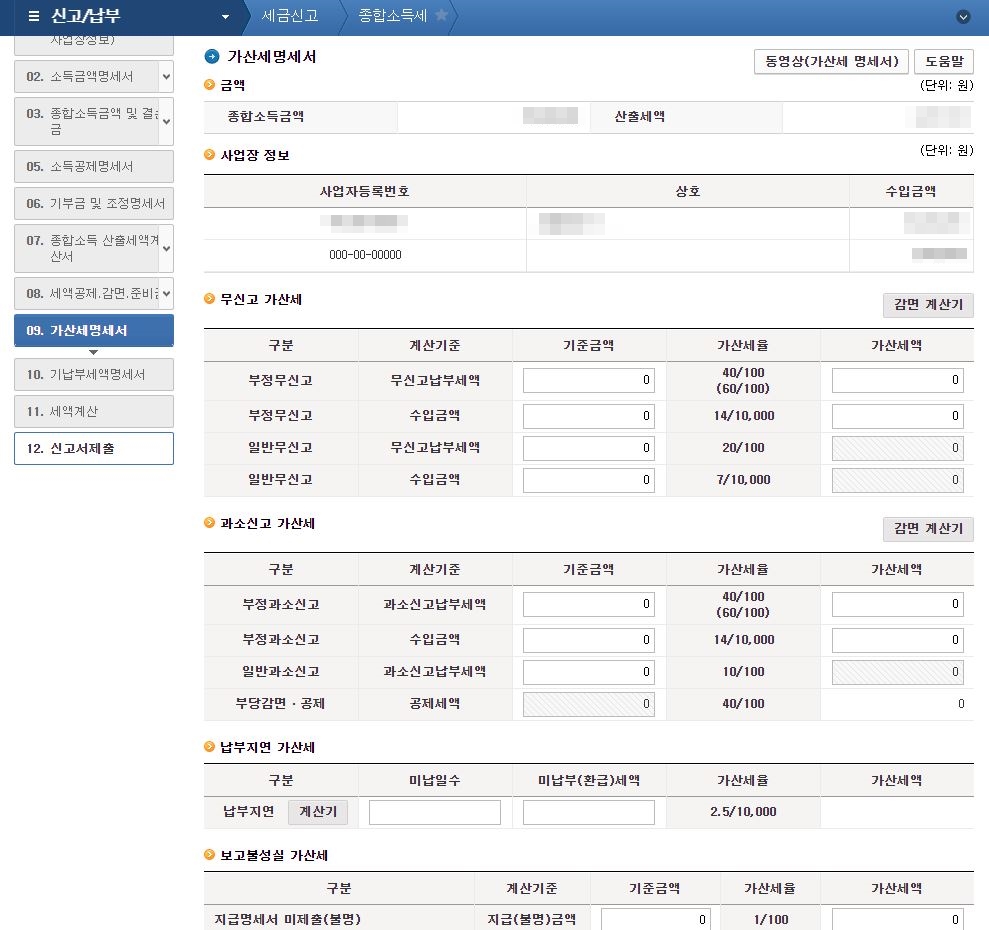Go to 05. 소득공제명세서 step
This screenshot has width=989, height=930.
tap(94, 167)
